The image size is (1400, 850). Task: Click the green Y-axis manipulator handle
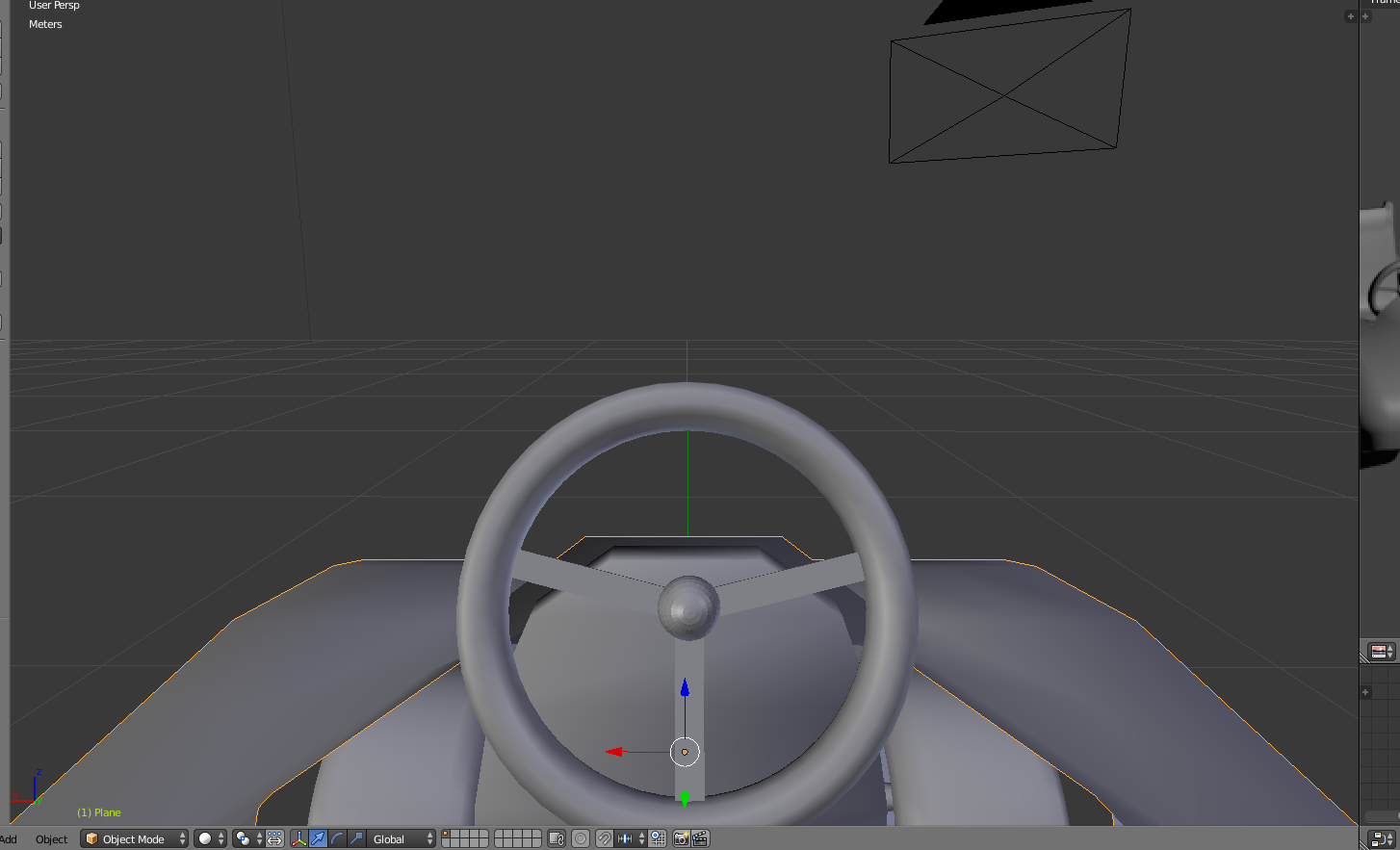coord(685,798)
